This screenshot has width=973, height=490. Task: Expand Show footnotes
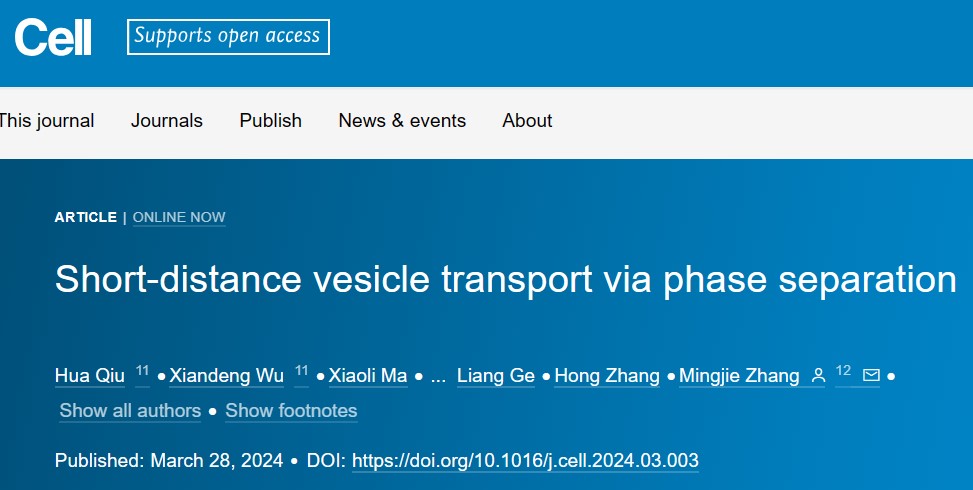[x=291, y=411]
